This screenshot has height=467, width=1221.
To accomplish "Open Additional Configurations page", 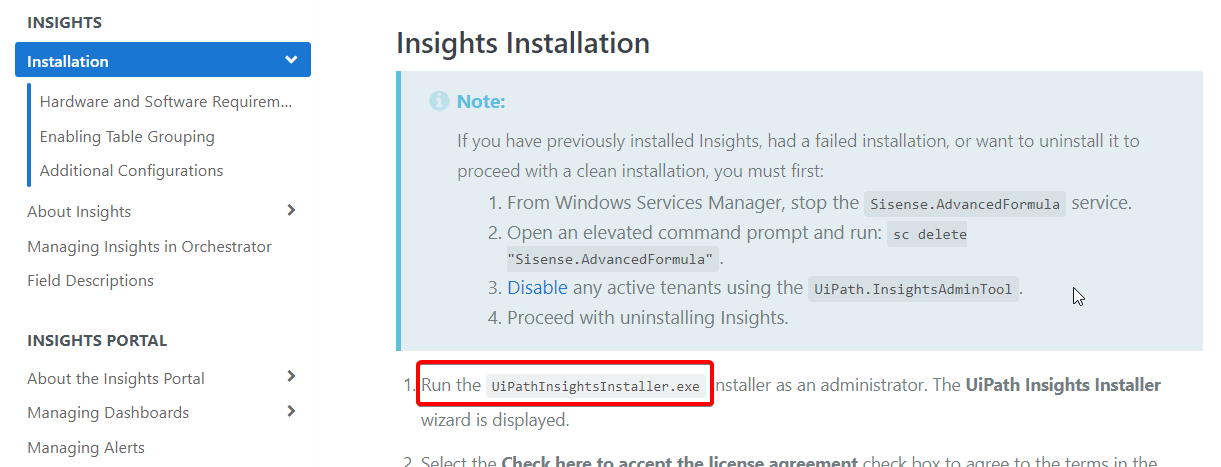I will [131, 170].
